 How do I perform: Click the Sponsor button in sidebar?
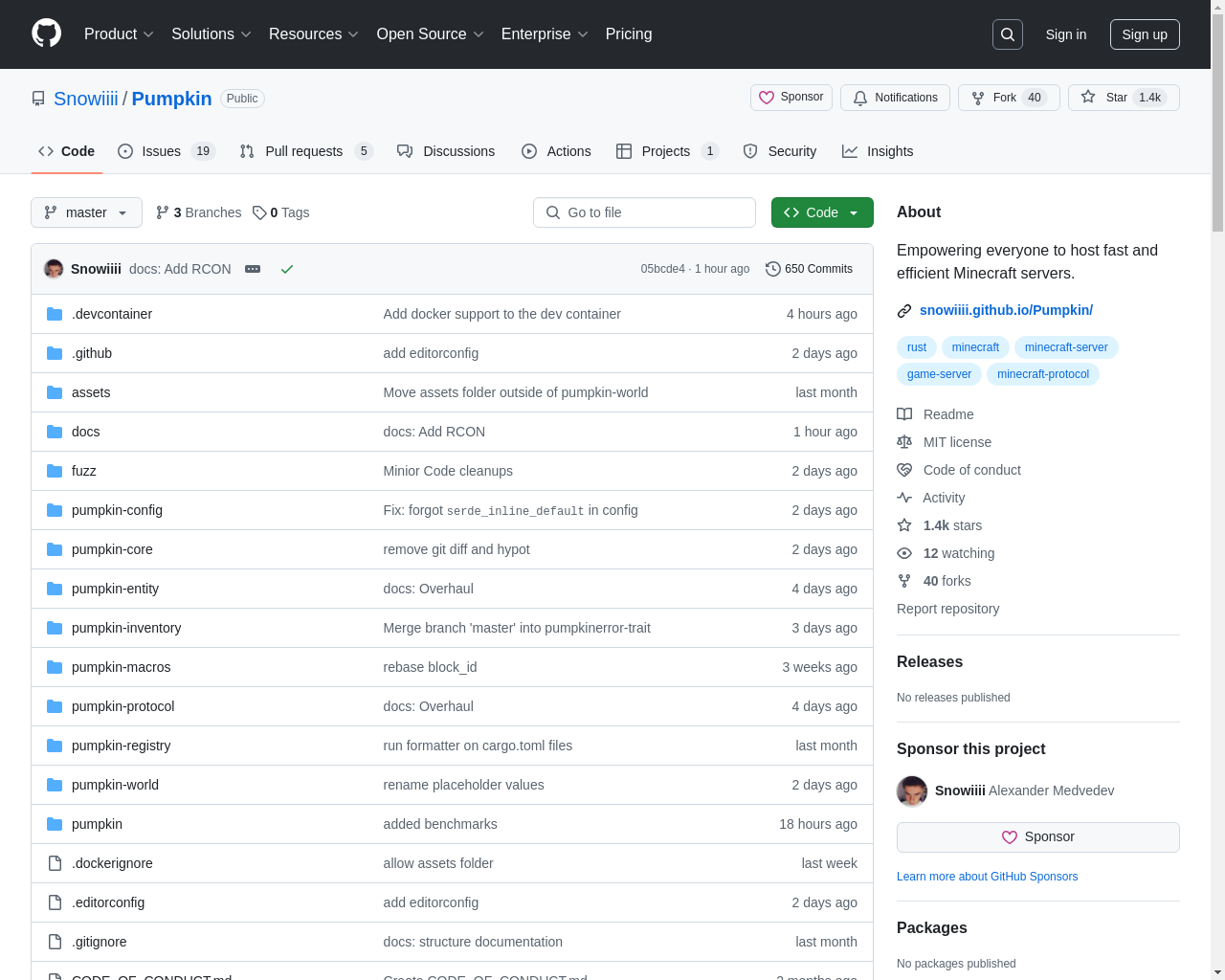point(1038,837)
